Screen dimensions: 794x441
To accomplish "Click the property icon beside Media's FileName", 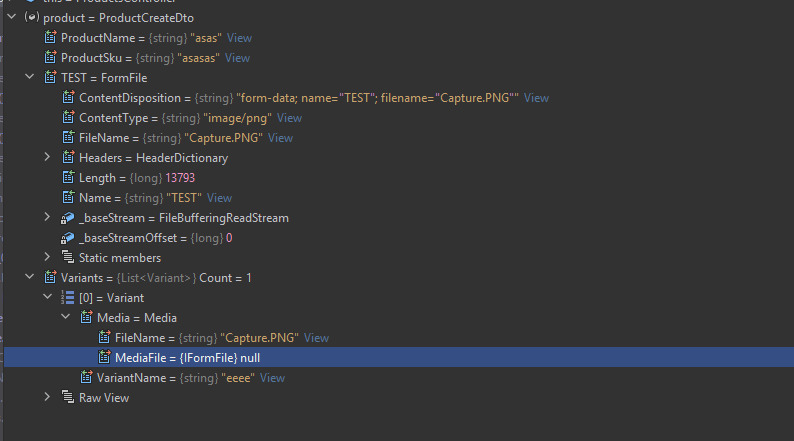I will pos(104,337).
